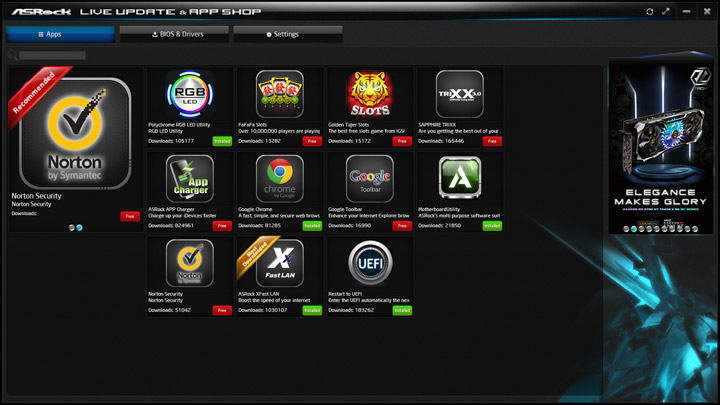Click Installed badge for Polychrome RGB LED
The height and width of the screenshot is (405, 720).
222,141
